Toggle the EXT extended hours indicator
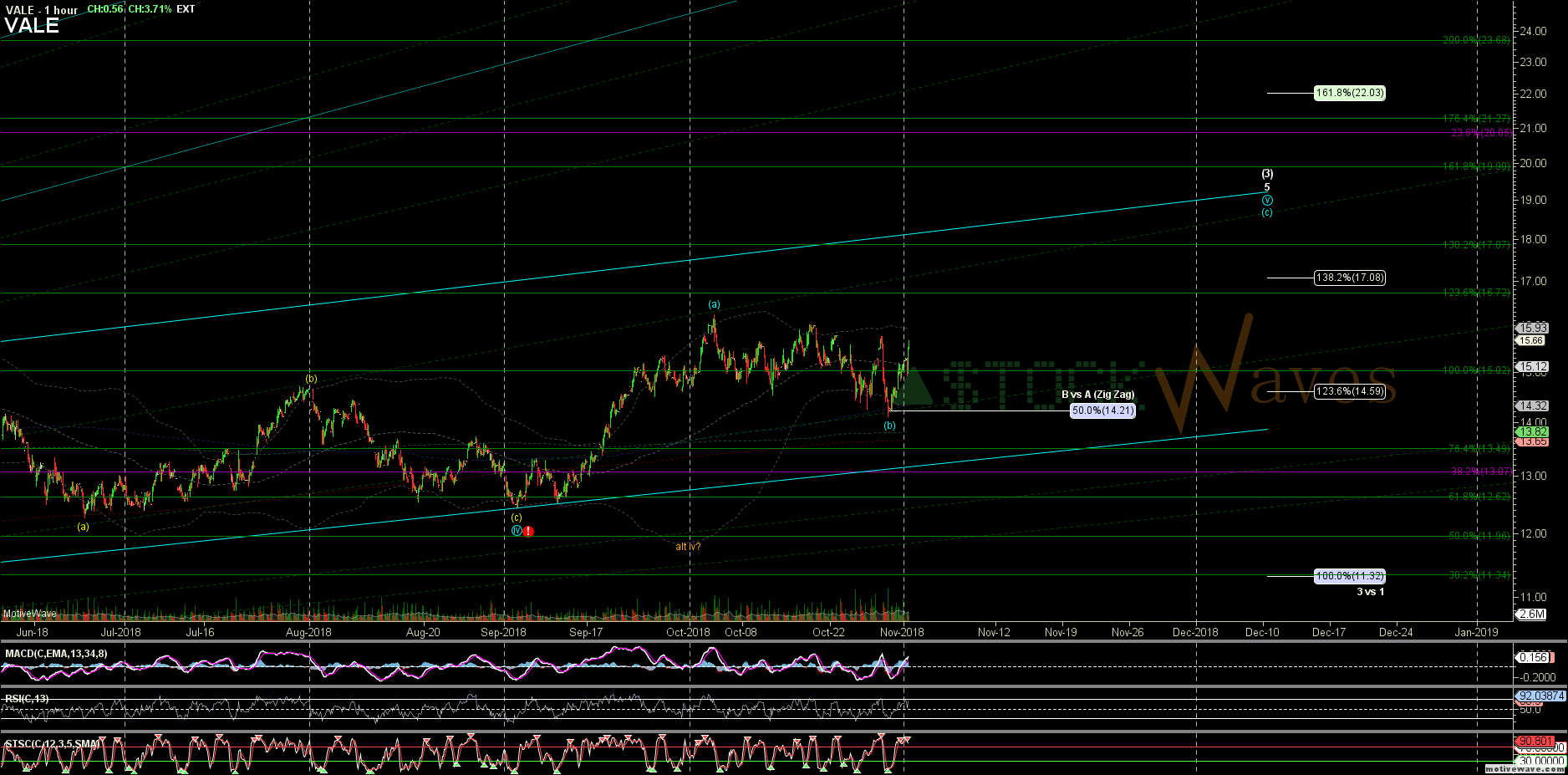Image resolution: width=1568 pixels, height=775 pixels. (x=186, y=9)
